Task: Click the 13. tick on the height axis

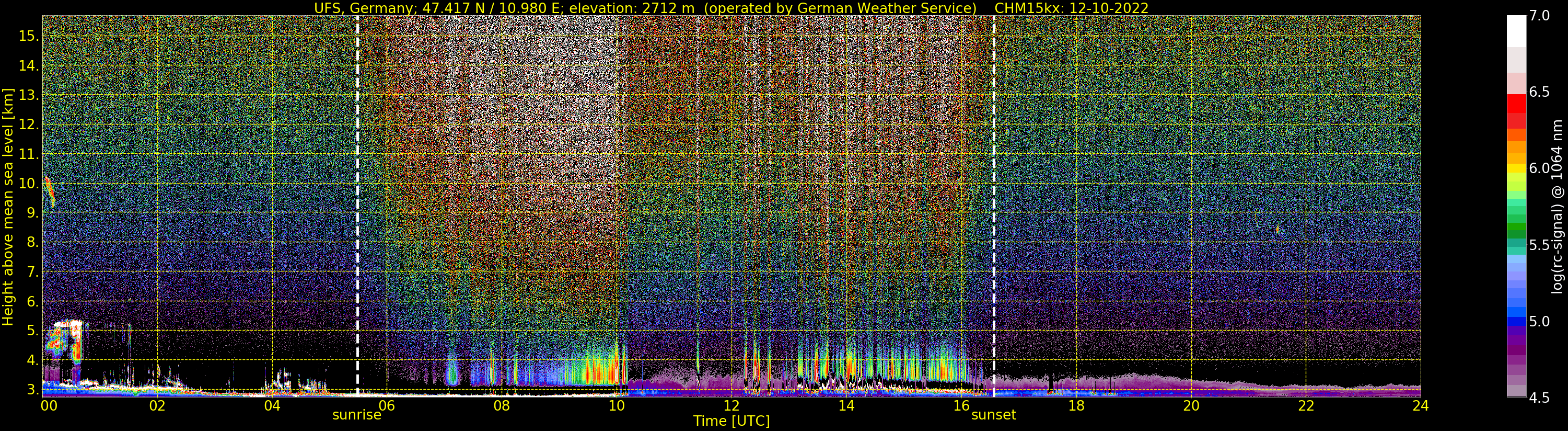Action: [28, 95]
